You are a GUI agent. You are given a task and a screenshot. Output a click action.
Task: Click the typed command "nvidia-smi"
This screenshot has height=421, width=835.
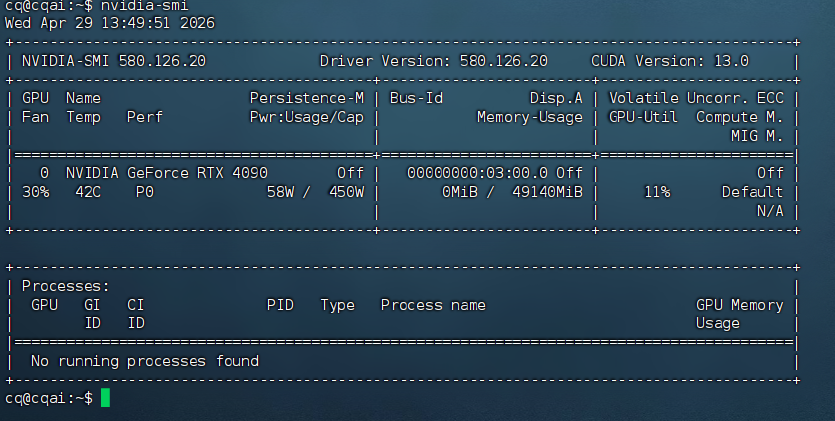[x=144, y=5]
